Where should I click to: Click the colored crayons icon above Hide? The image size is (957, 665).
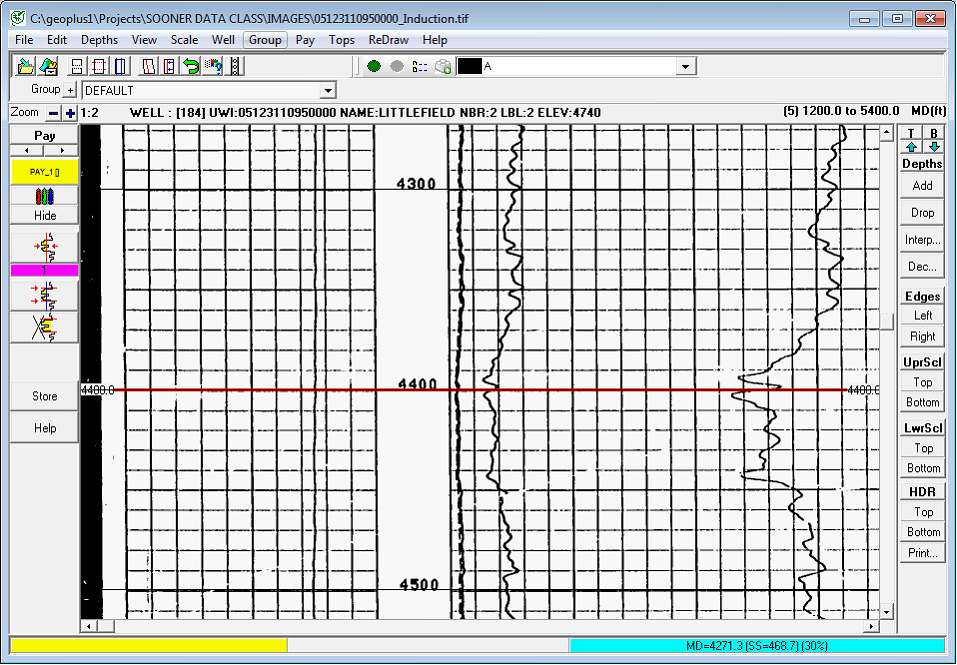click(45, 197)
